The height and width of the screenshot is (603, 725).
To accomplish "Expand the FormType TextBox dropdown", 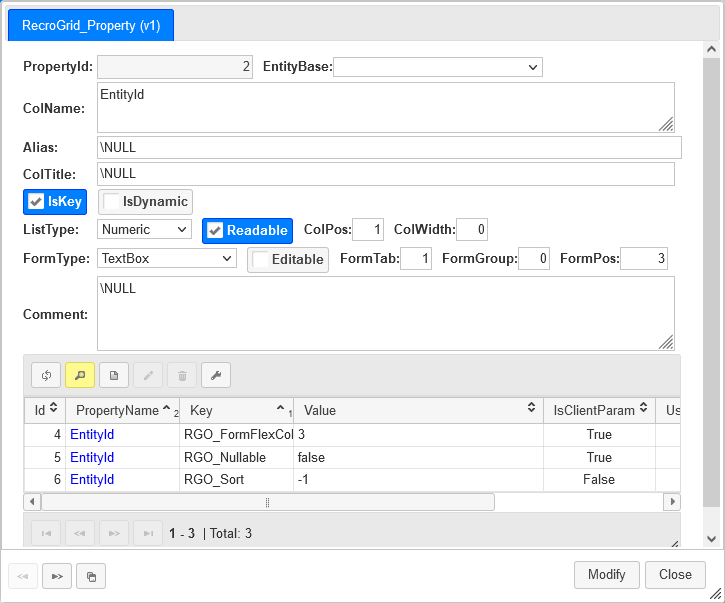I will tap(167, 259).
